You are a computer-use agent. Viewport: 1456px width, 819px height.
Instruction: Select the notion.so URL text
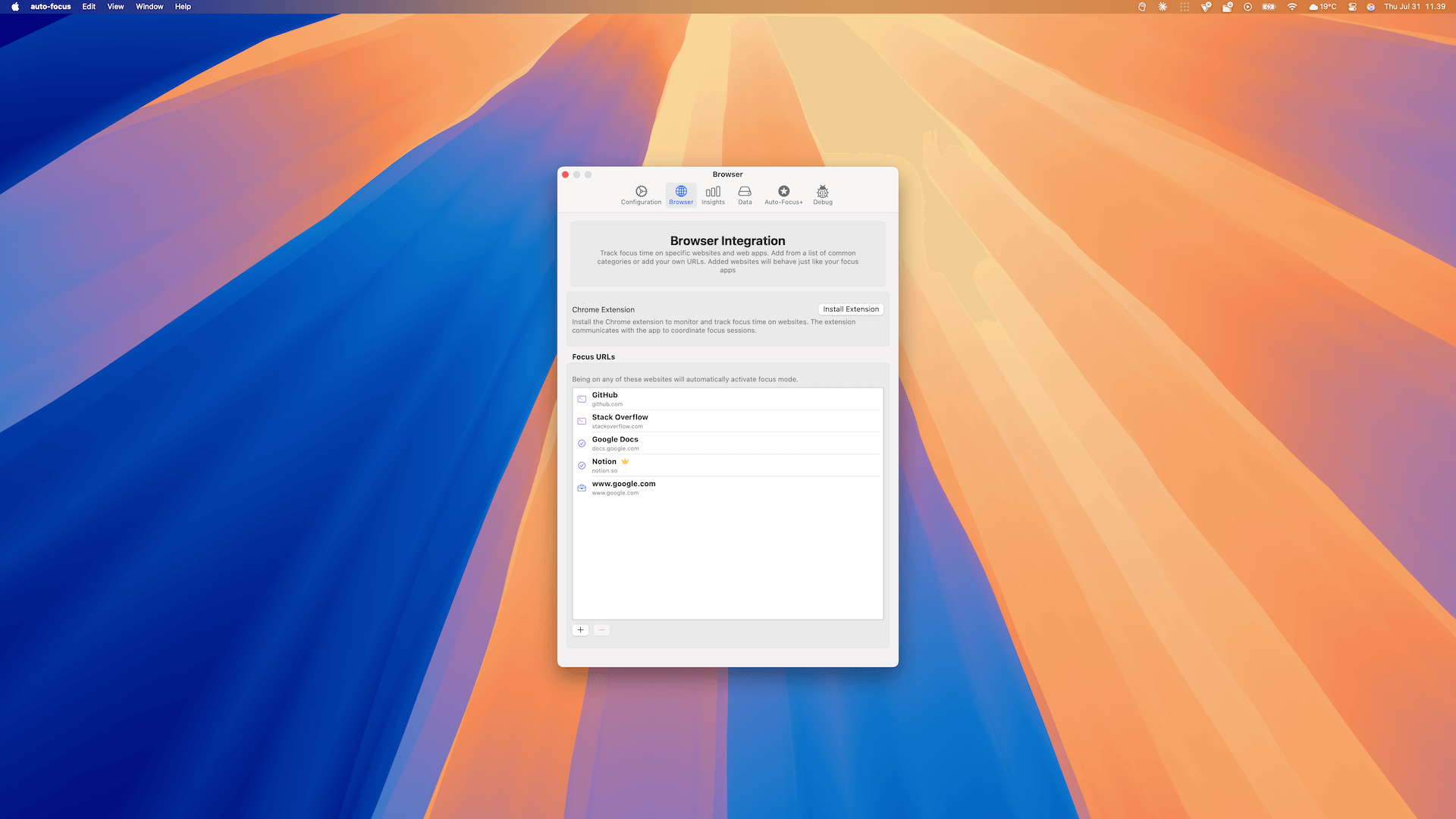[604, 471]
